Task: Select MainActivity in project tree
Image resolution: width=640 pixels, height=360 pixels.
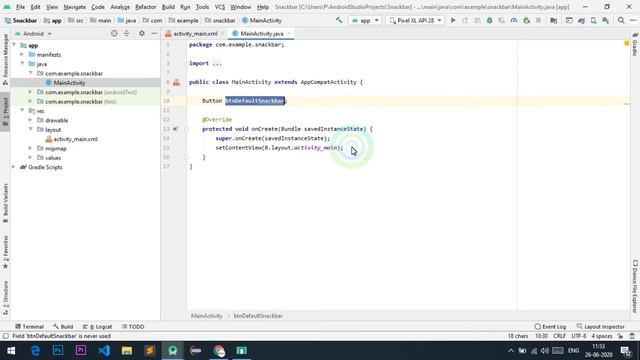Action: point(65,83)
